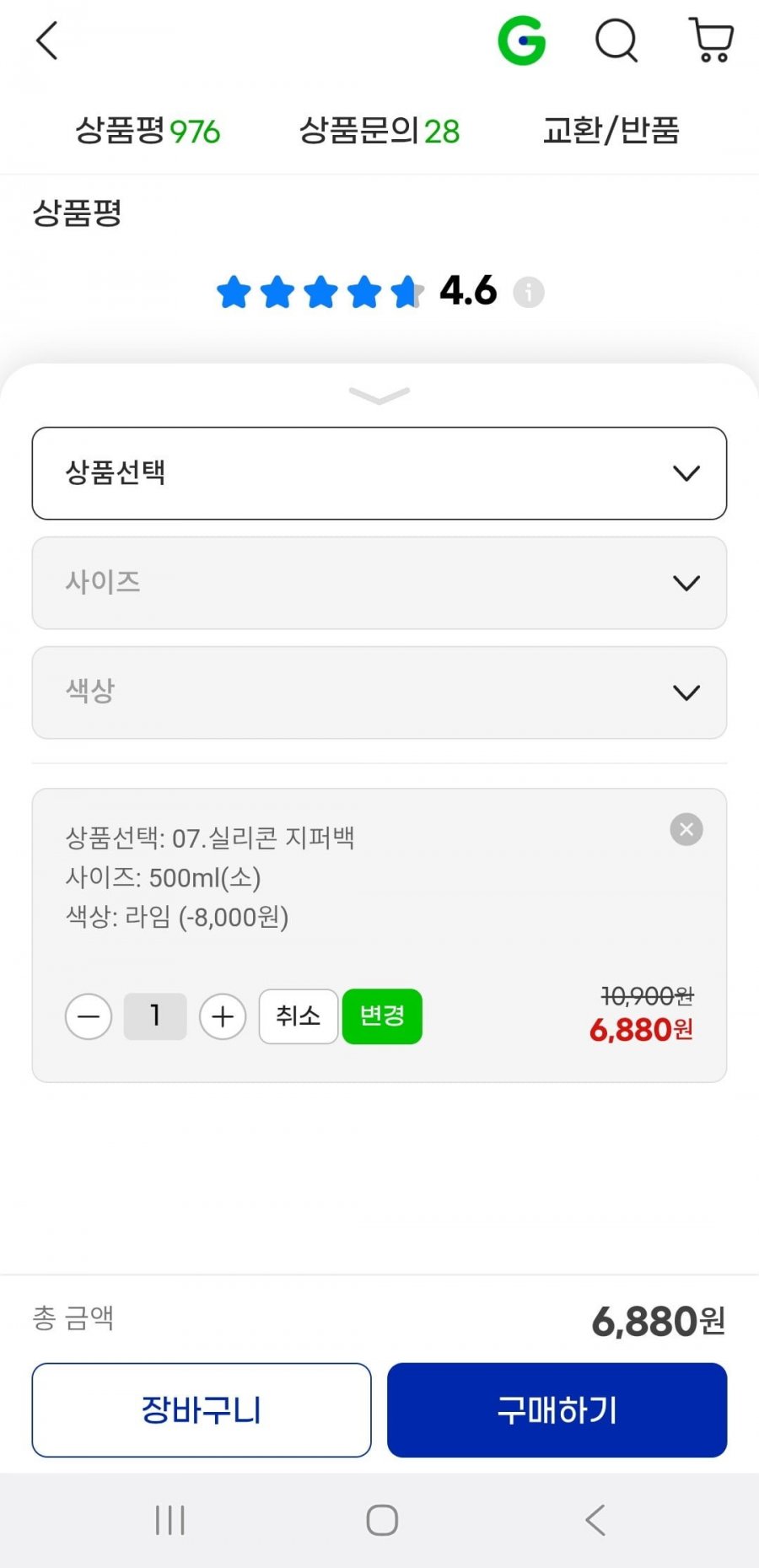Expand the 색상 dropdown
The width and height of the screenshot is (759, 1568).
pyautogui.click(x=379, y=692)
